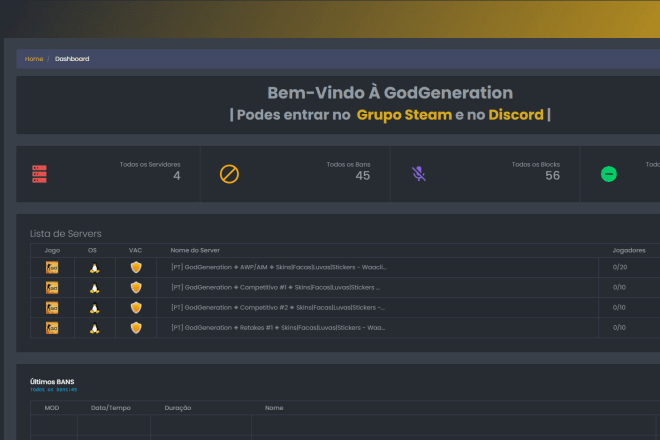Open the Competitivo #1 server entry
Screen dimensions: 660x440
coord(275,288)
